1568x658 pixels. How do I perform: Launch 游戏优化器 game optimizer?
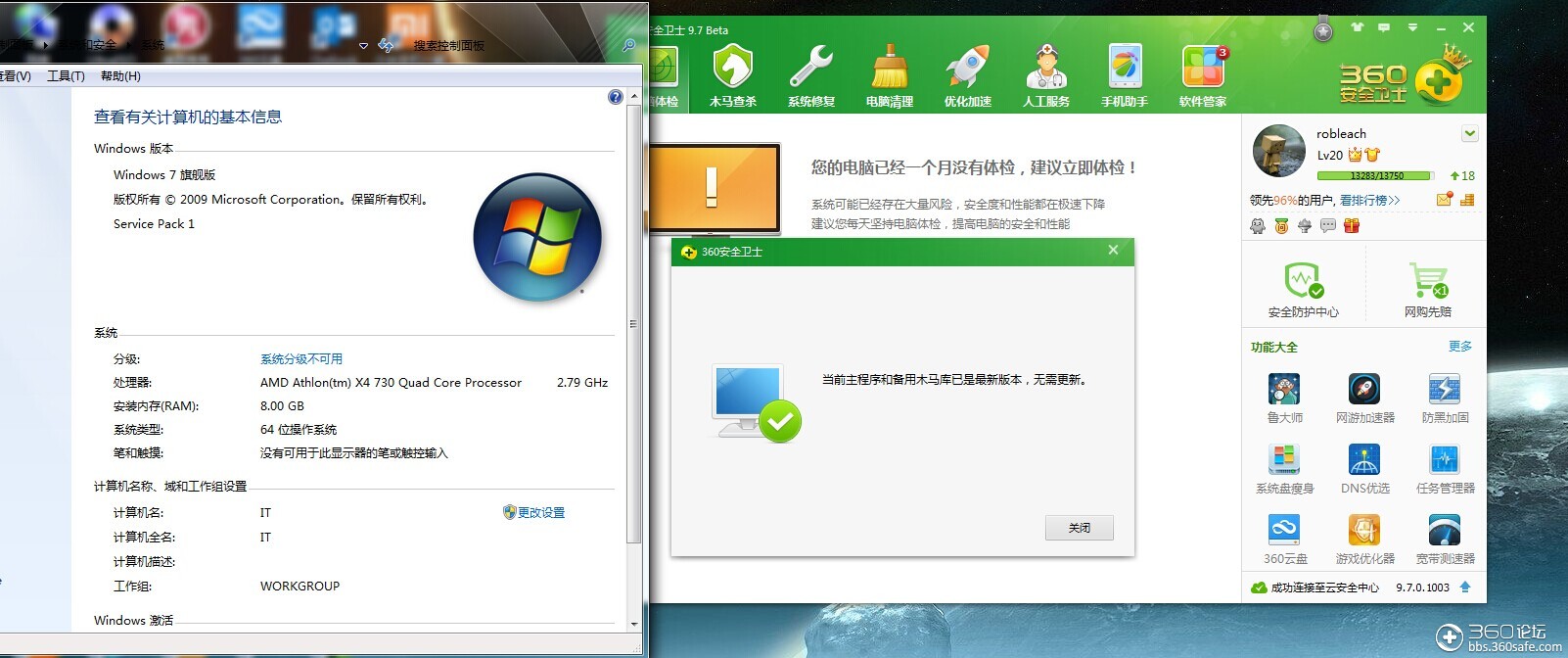click(1364, 539)
